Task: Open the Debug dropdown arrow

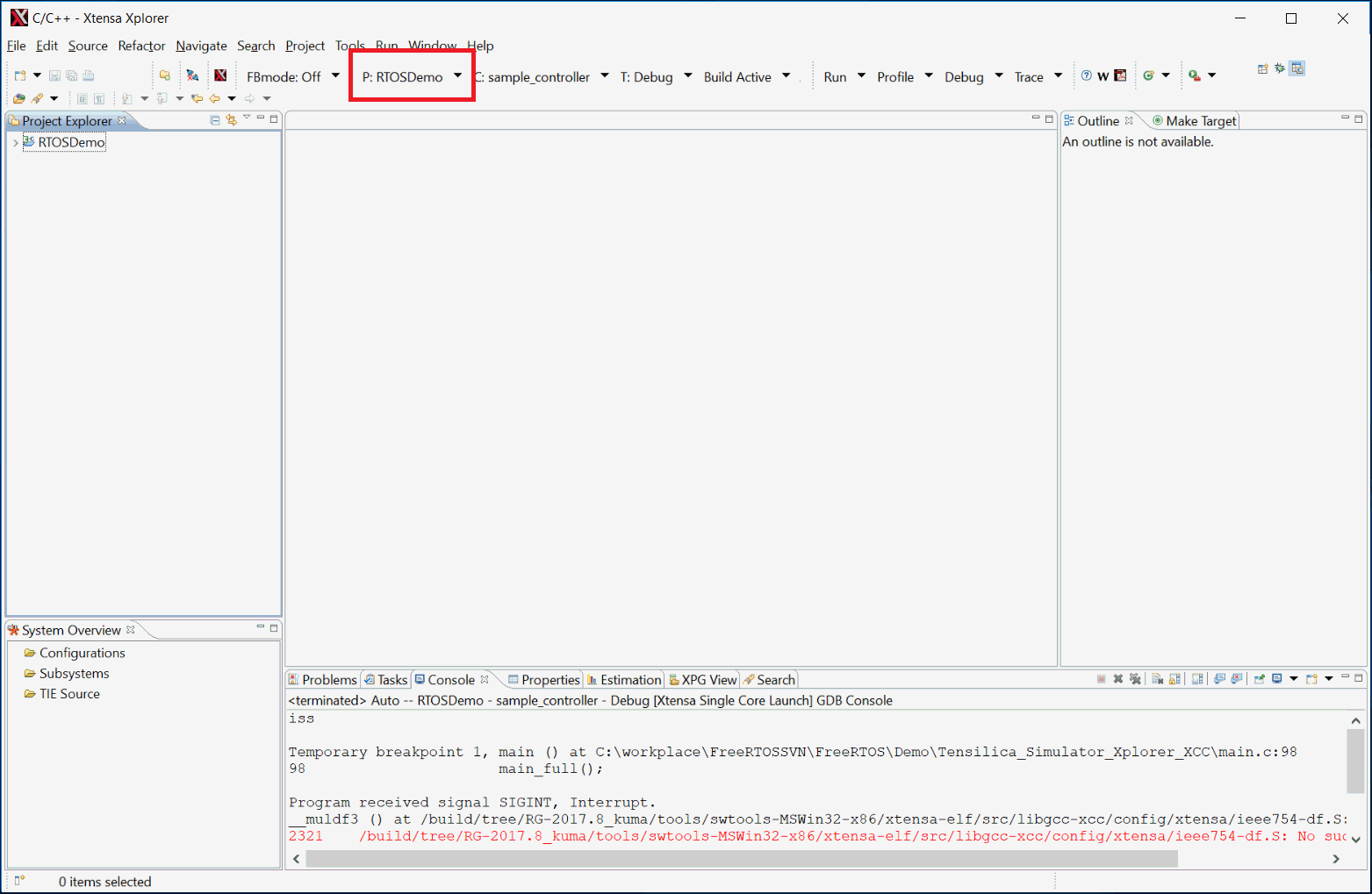Action: coord(999,75)
